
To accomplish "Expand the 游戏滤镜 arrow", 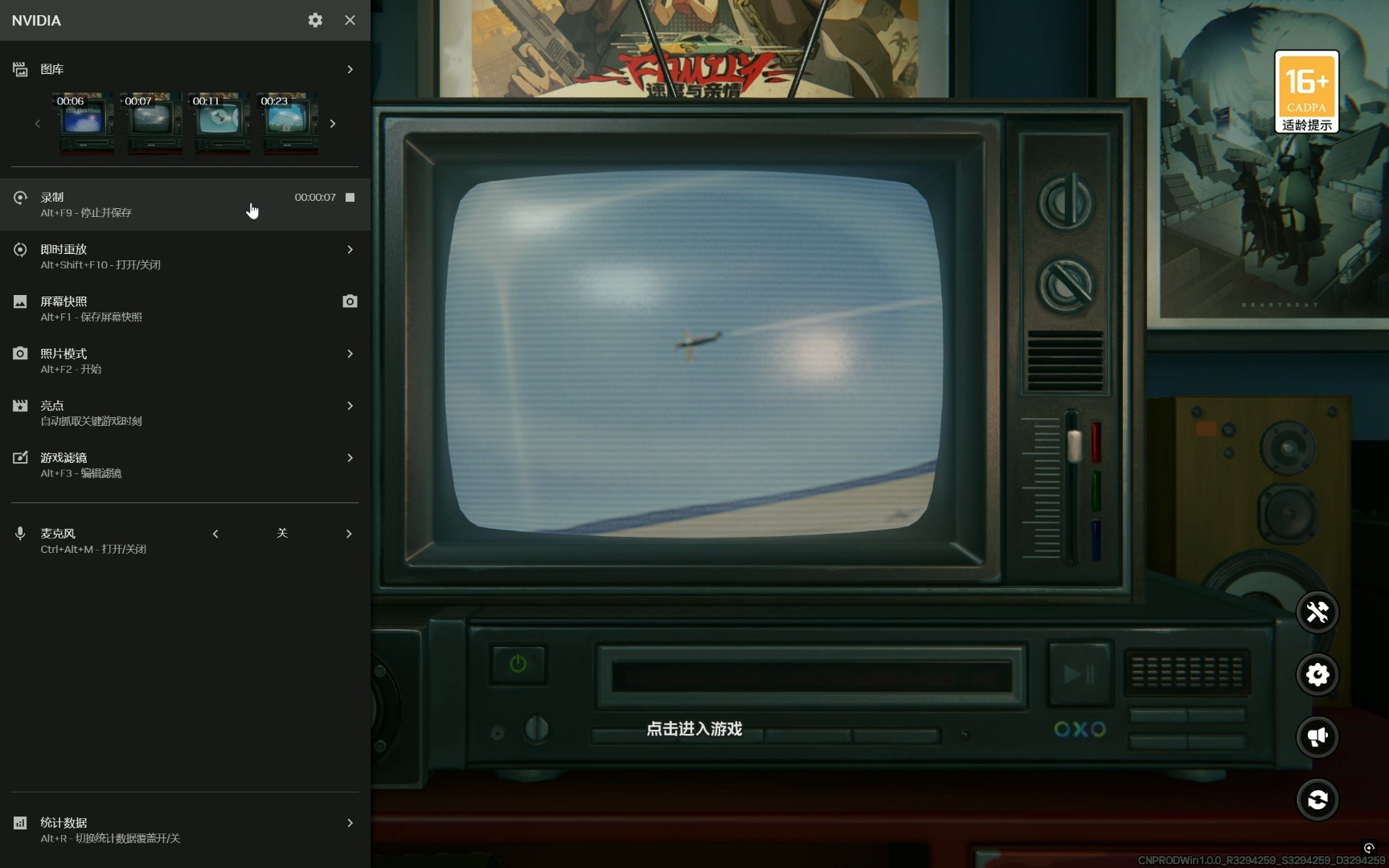I will 350,457.
